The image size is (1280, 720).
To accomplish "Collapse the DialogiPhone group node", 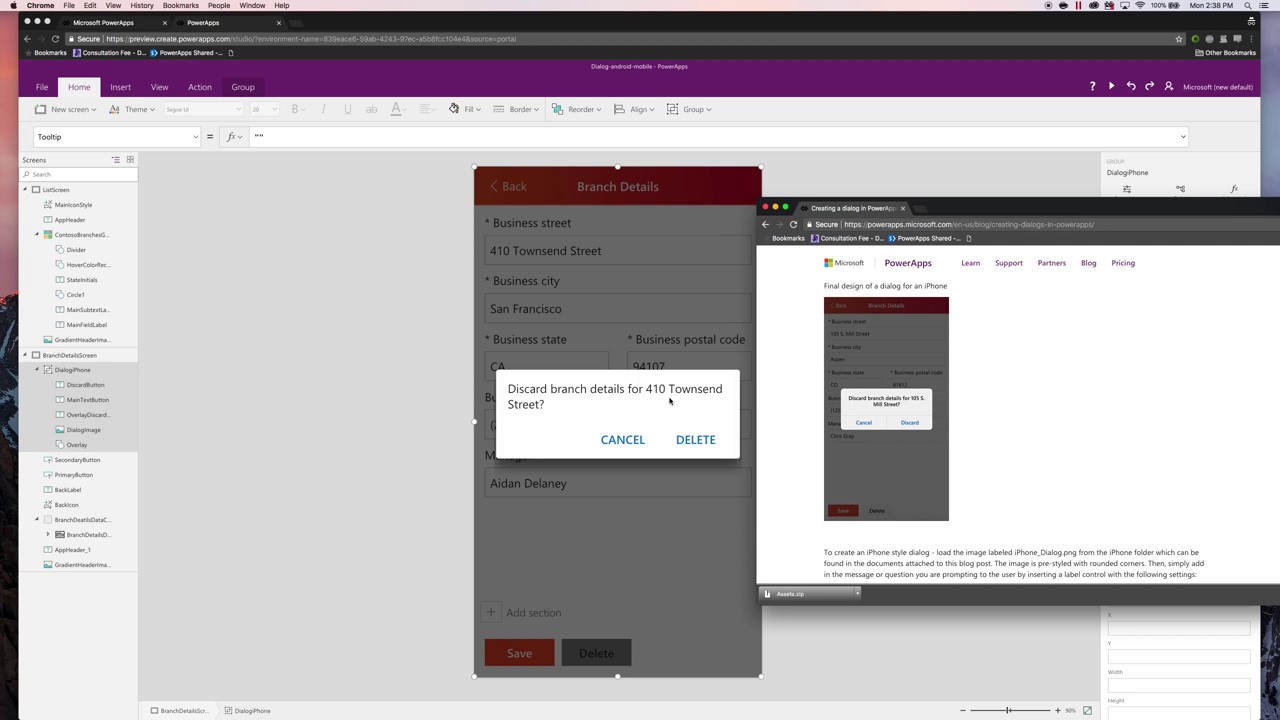I will pyautogui.click(x=37, y=370).
